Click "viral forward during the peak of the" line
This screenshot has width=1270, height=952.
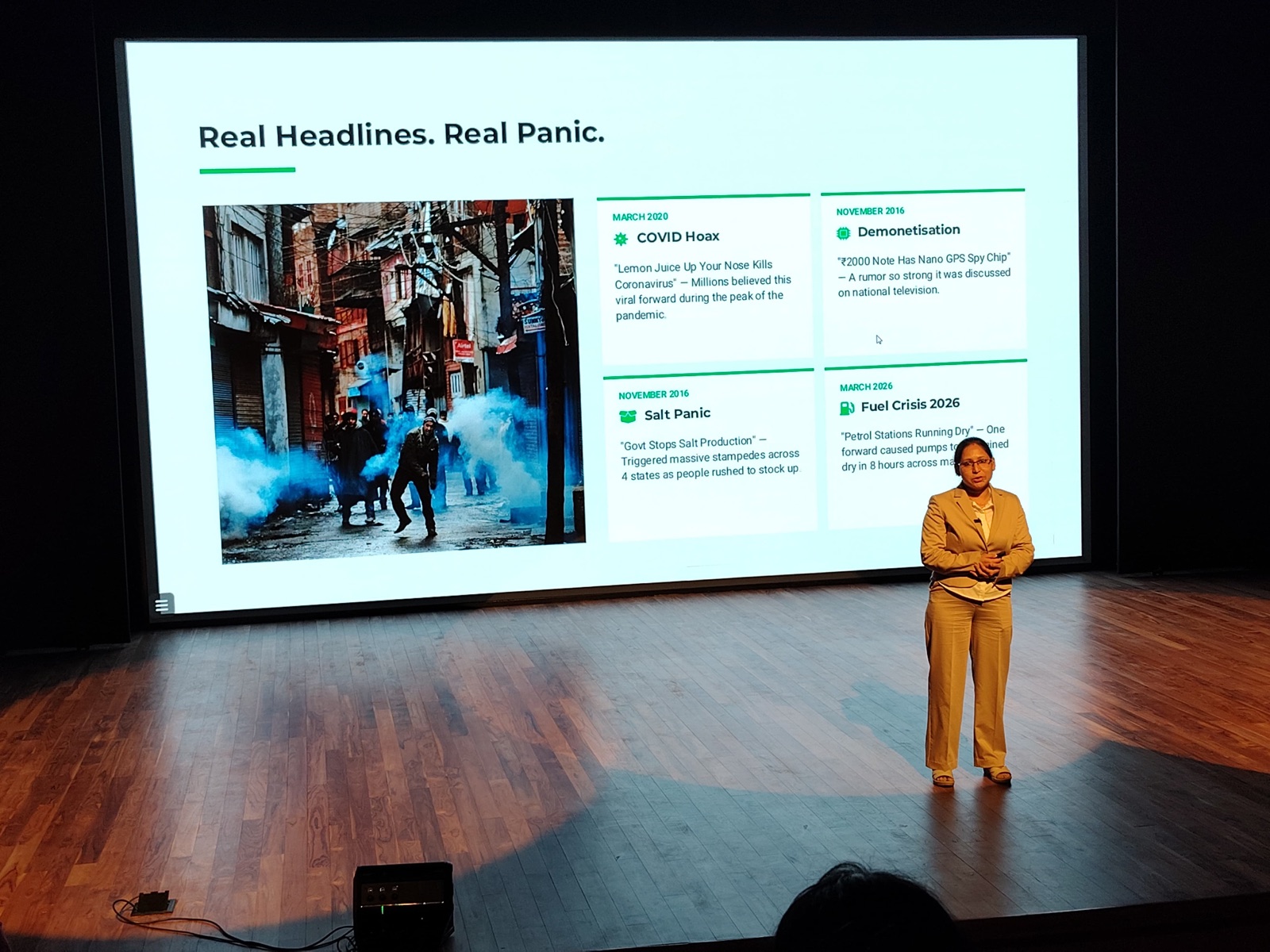pos(699,297)
